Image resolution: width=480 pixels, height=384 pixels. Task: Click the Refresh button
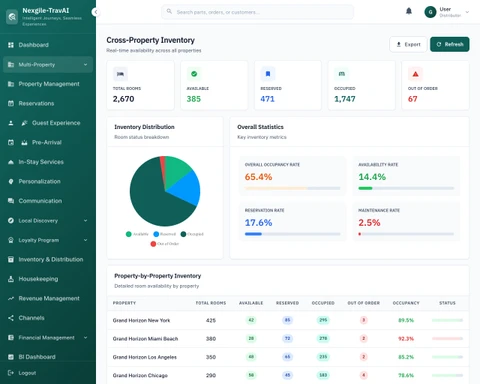click(450, 44)
